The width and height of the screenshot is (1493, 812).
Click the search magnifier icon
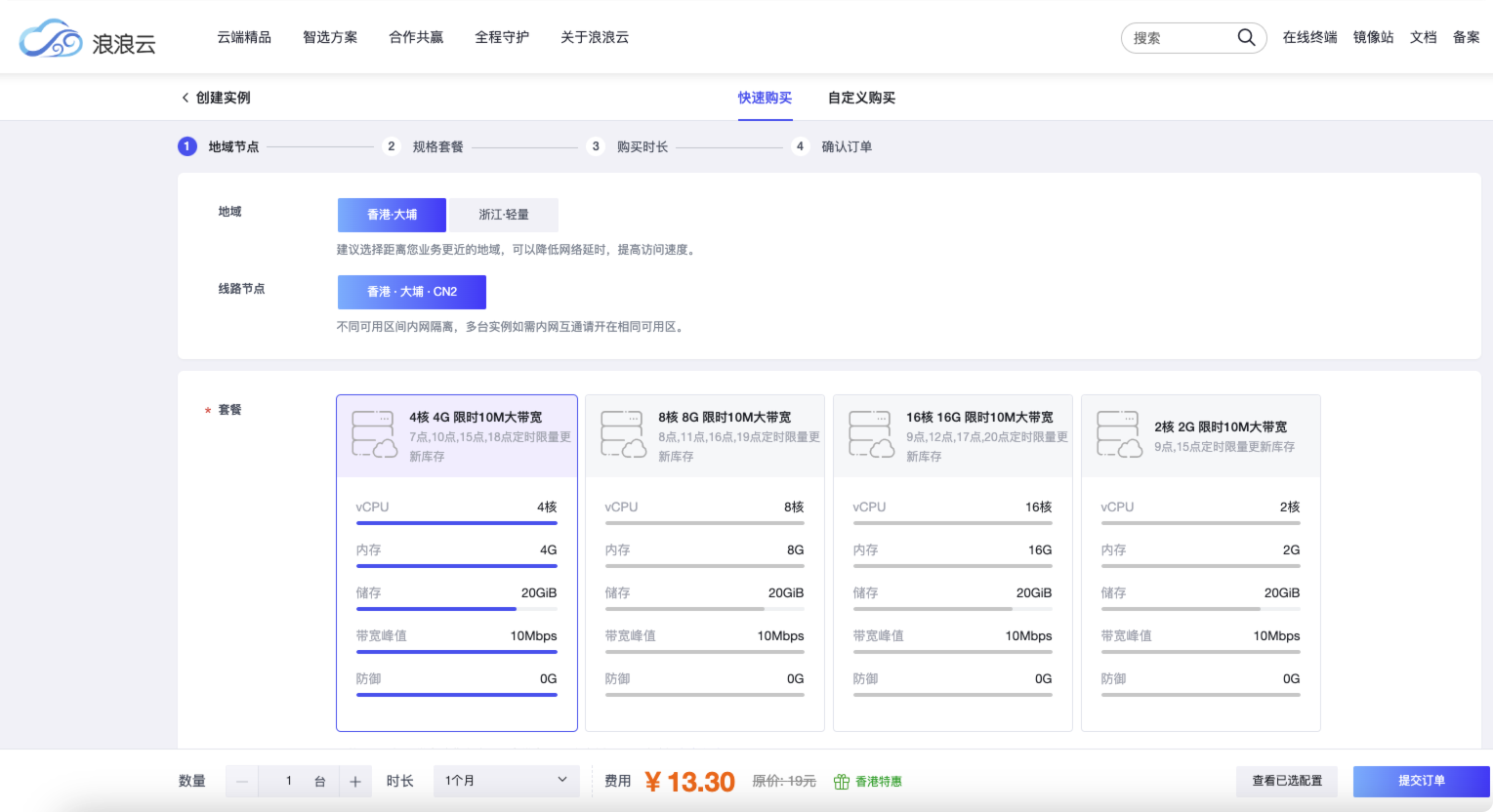coord(1246,37)
